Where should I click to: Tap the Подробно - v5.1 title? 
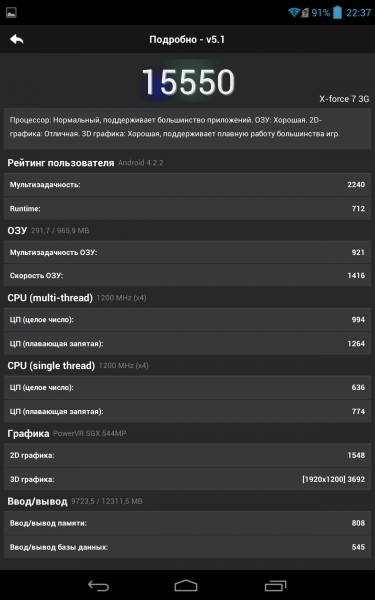(187, 39)
